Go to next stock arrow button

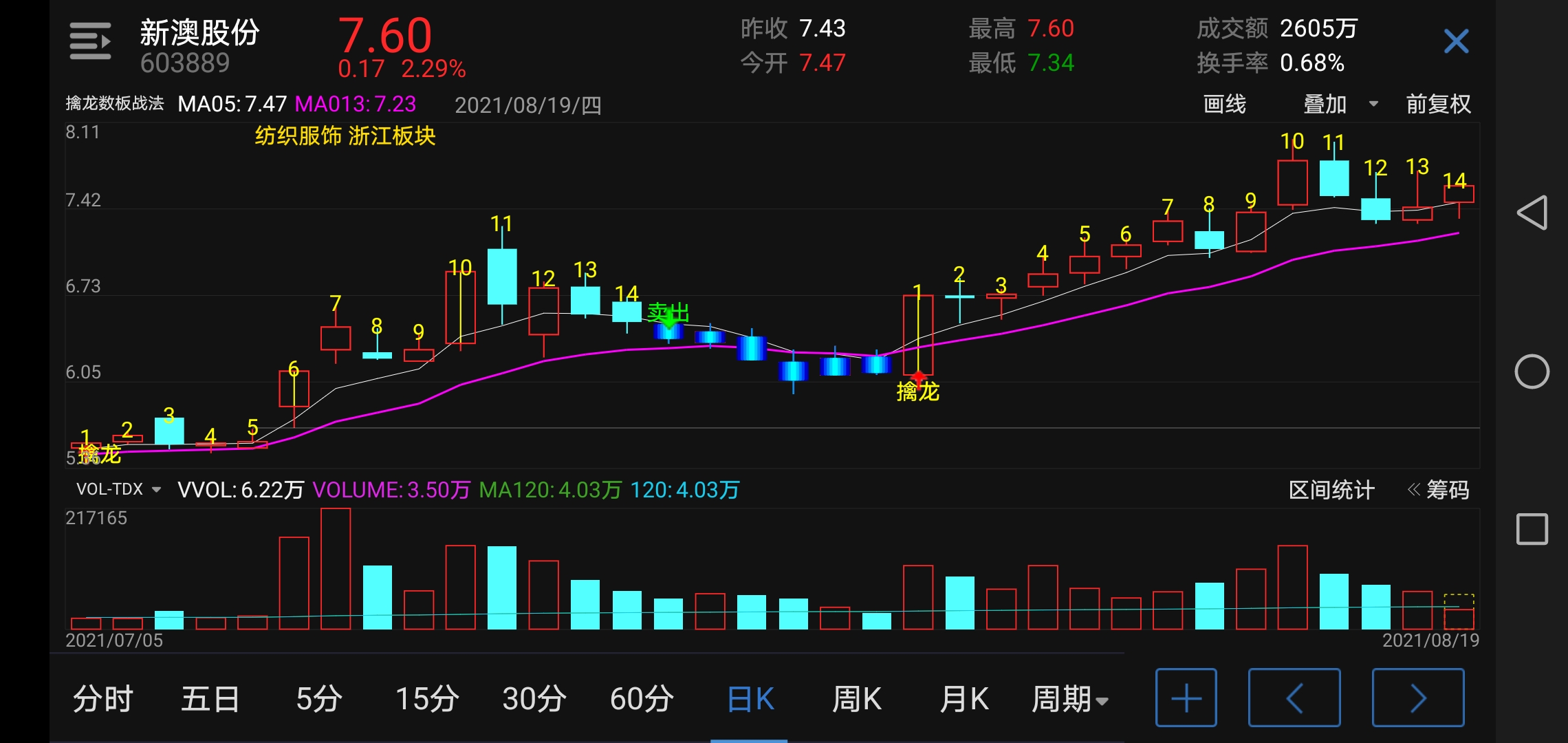(x=1417, y=698)
